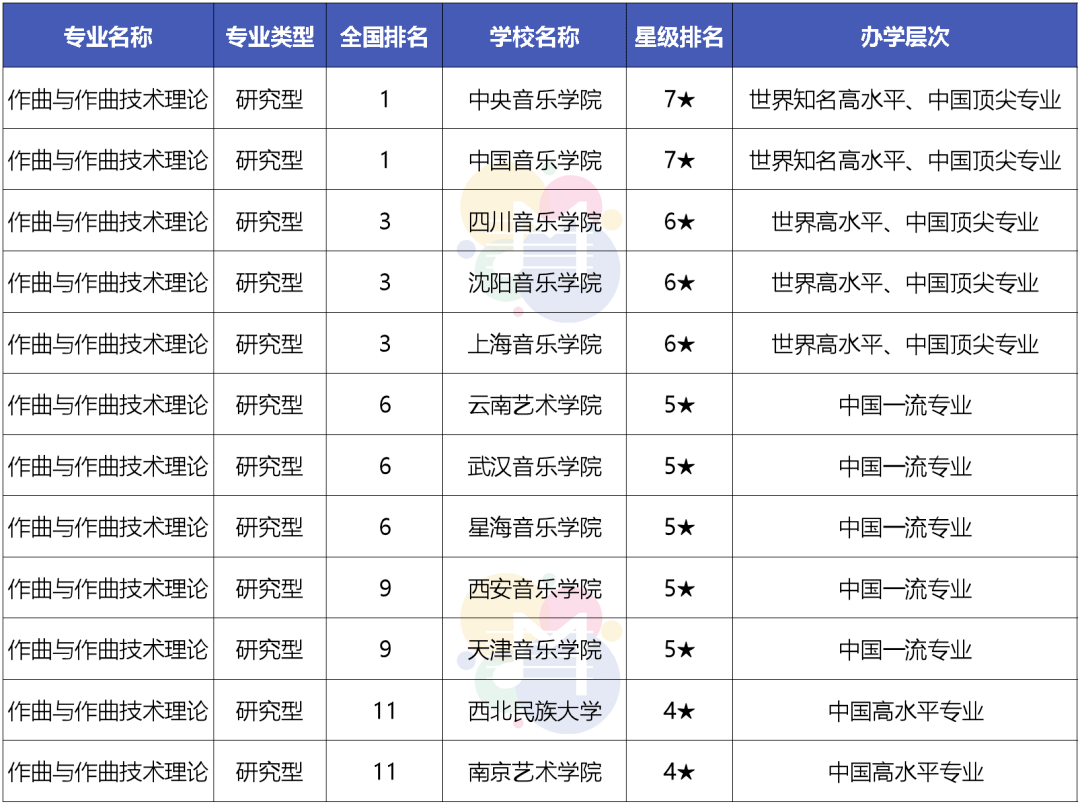Screen dimensions: 1080x806
Task: Select the 中央音乐学院 cell
Action: click(x=535, y=100)
